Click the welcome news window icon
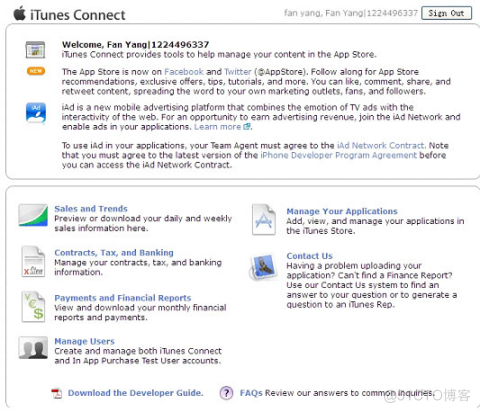The image size is (480, 412). pos(35,50)
